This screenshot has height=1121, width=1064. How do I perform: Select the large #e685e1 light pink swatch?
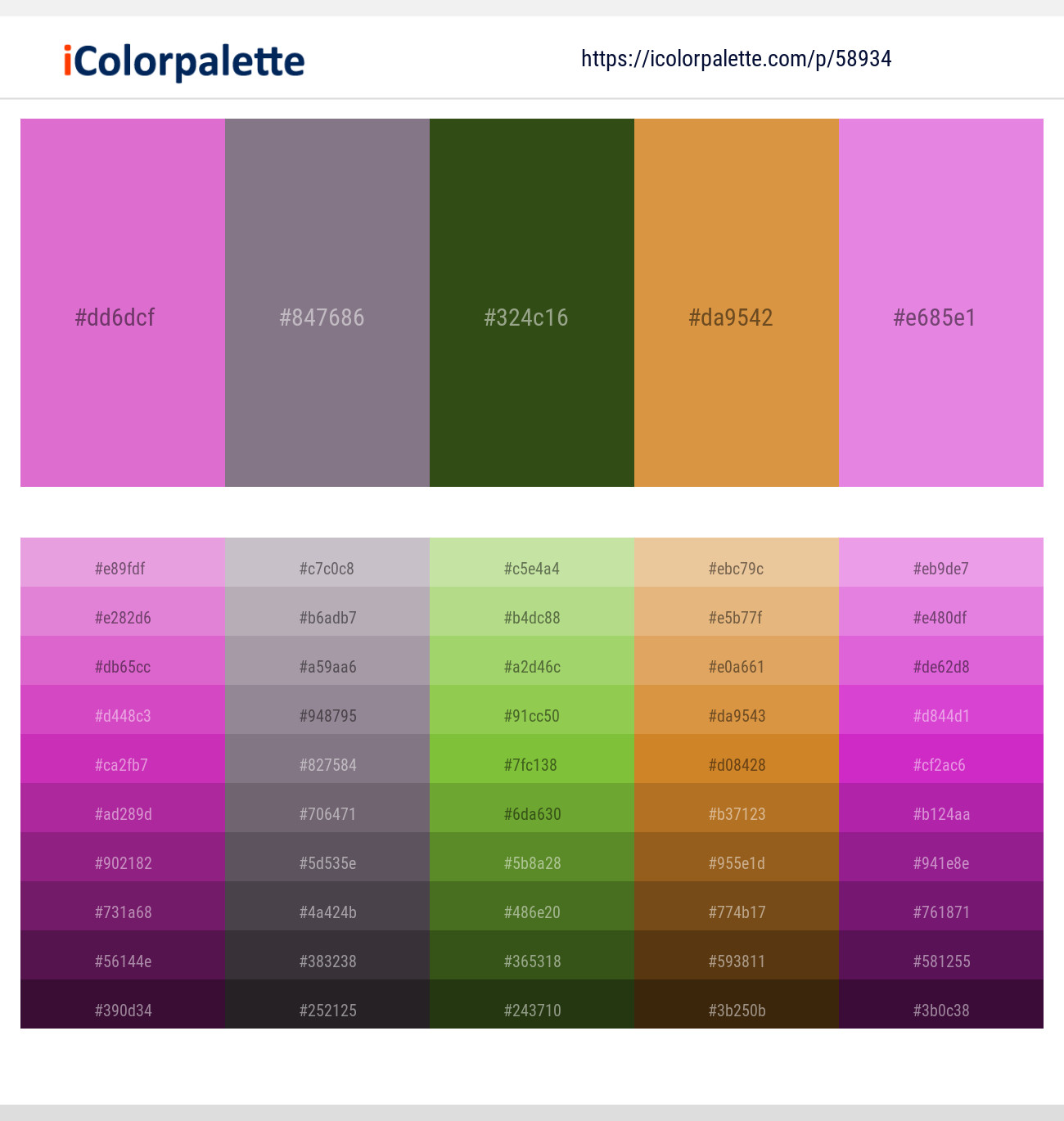tap(941, 303)
